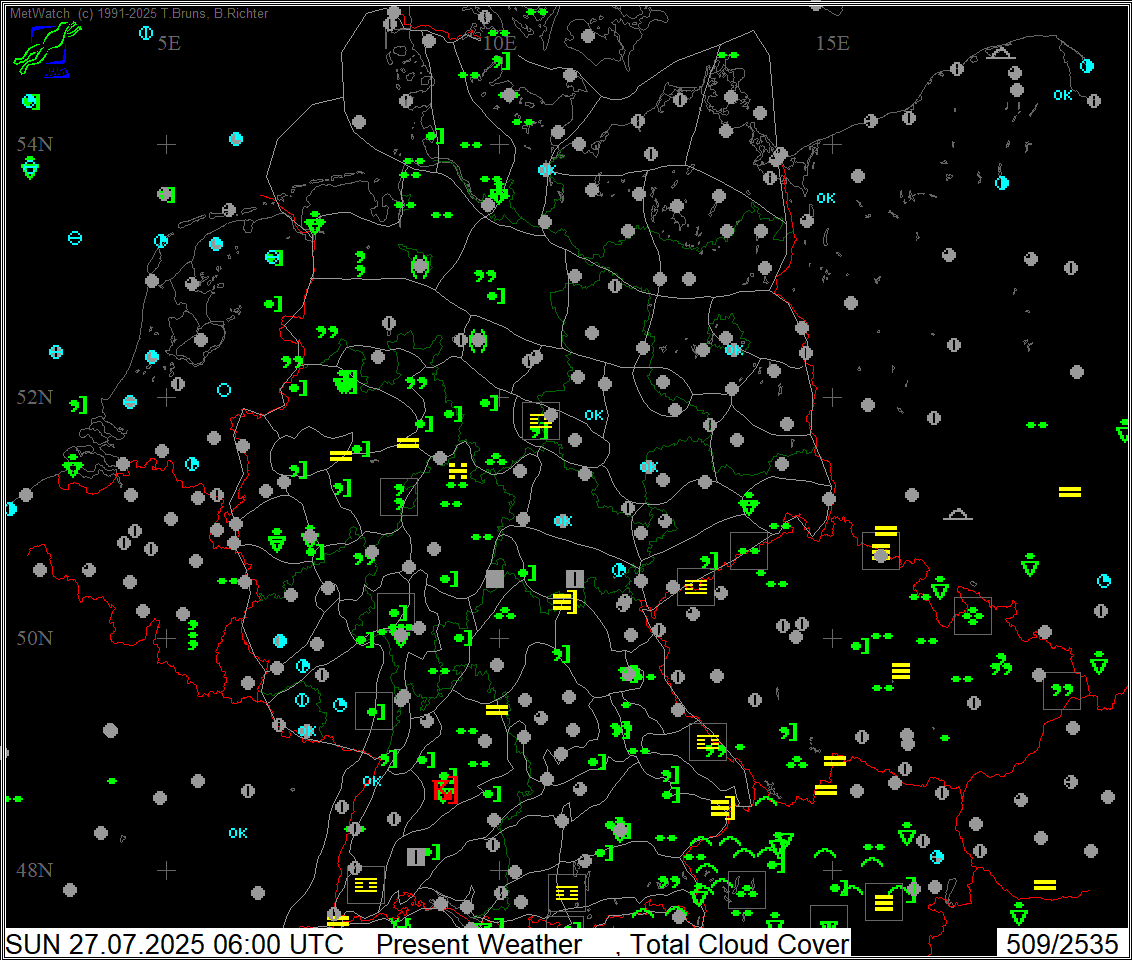The image size is (1132, 960).
Task: Click OK marker nearest the 54N 15E cross
Action: point(826,198)
